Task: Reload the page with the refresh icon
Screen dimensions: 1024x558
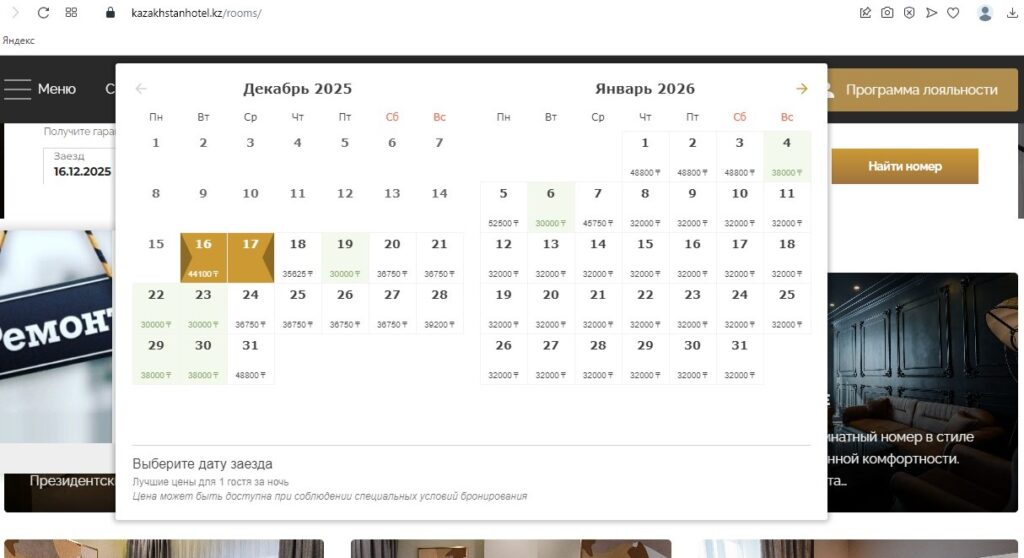Action: point(43,13)
